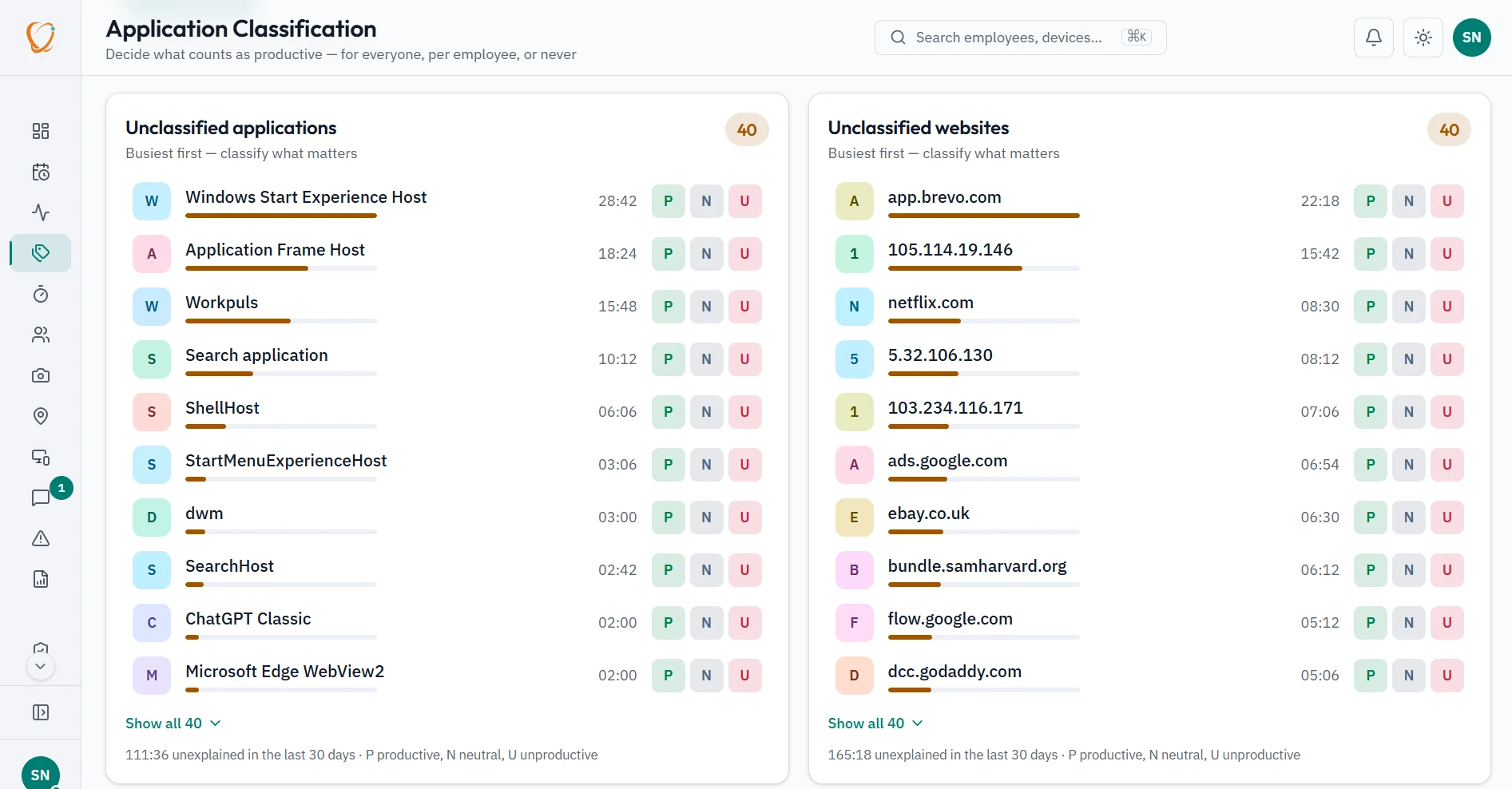Click the Workpuls usage bar
Image resolution: width=1512 pixels, height=789 pixels.
(281, 321)
